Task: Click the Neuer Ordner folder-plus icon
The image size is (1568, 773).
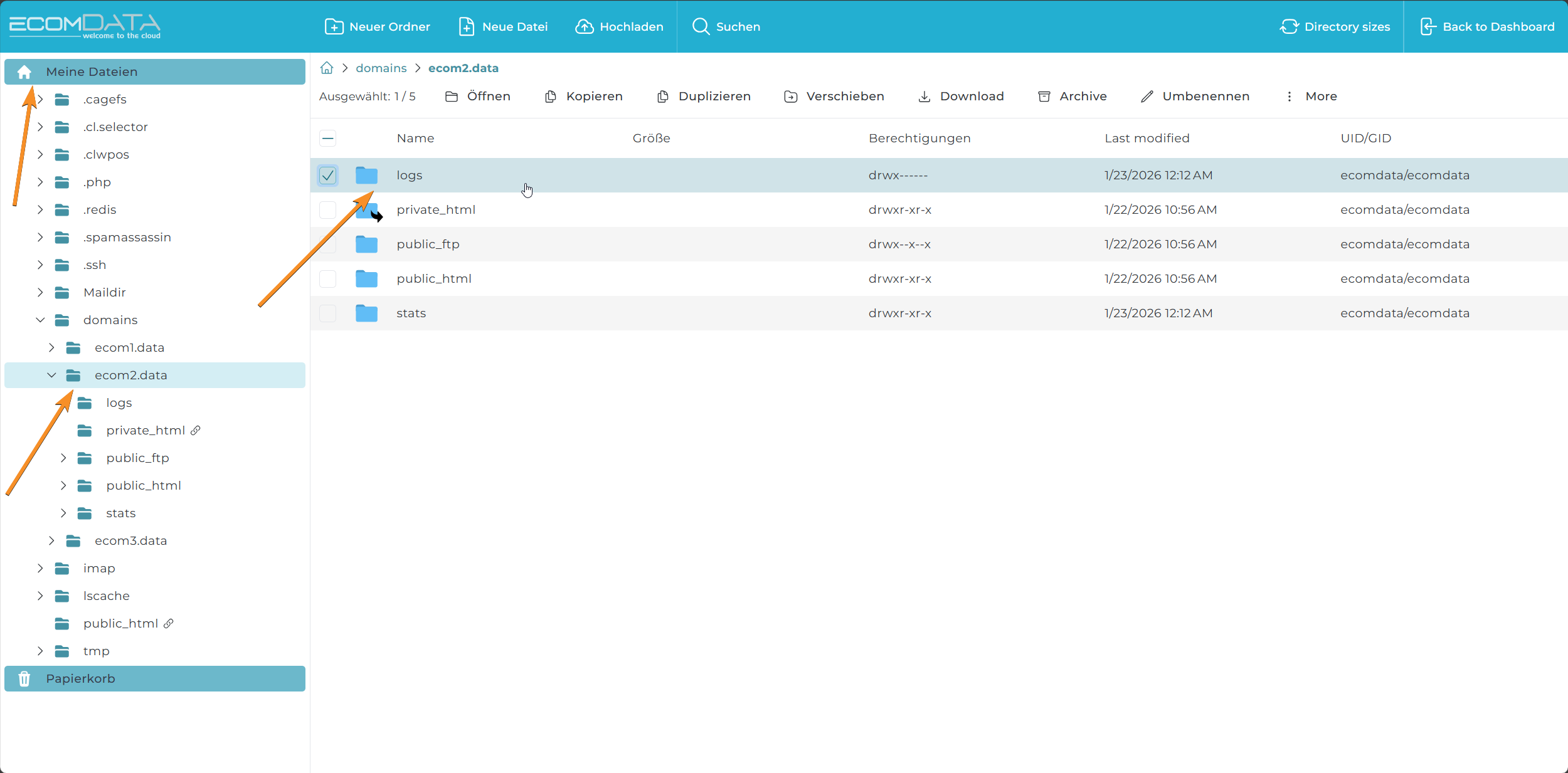Action: (334, 26)
